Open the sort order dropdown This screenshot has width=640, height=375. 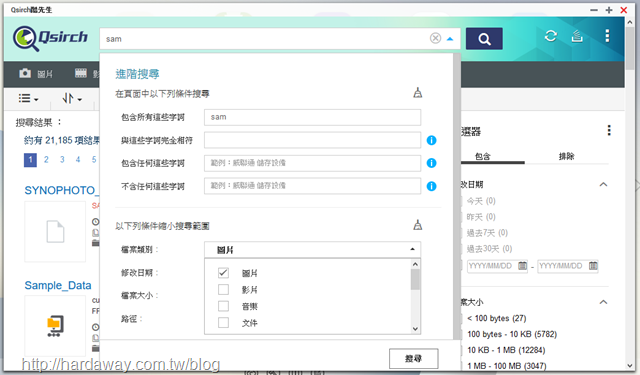72,98
